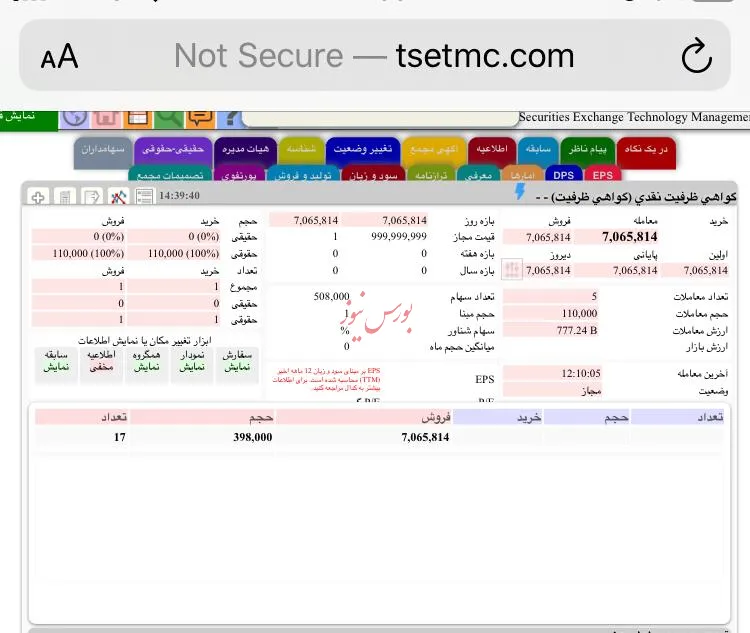This screenshot has height=633, width=750.
Task: Open the سابقه tab in the top tab row
Action: point(538,152)
